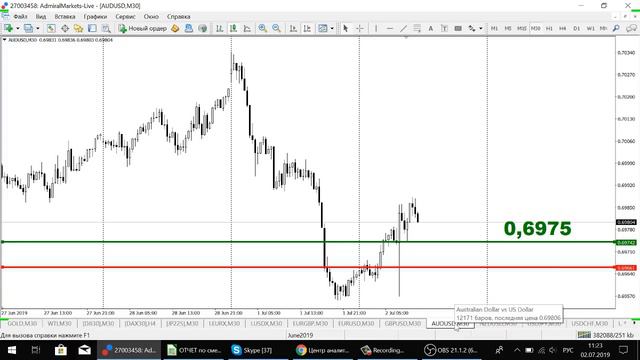Toggle chart shift icon
Screen dimensions: 640x360
click(307, 28)
